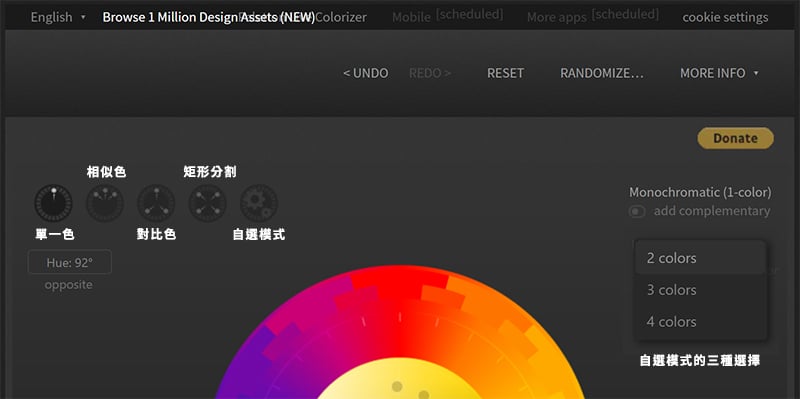Viewport: 800px width, 399px height.
Task: Click the opposite link below Hue
Action: coord(68,285)
